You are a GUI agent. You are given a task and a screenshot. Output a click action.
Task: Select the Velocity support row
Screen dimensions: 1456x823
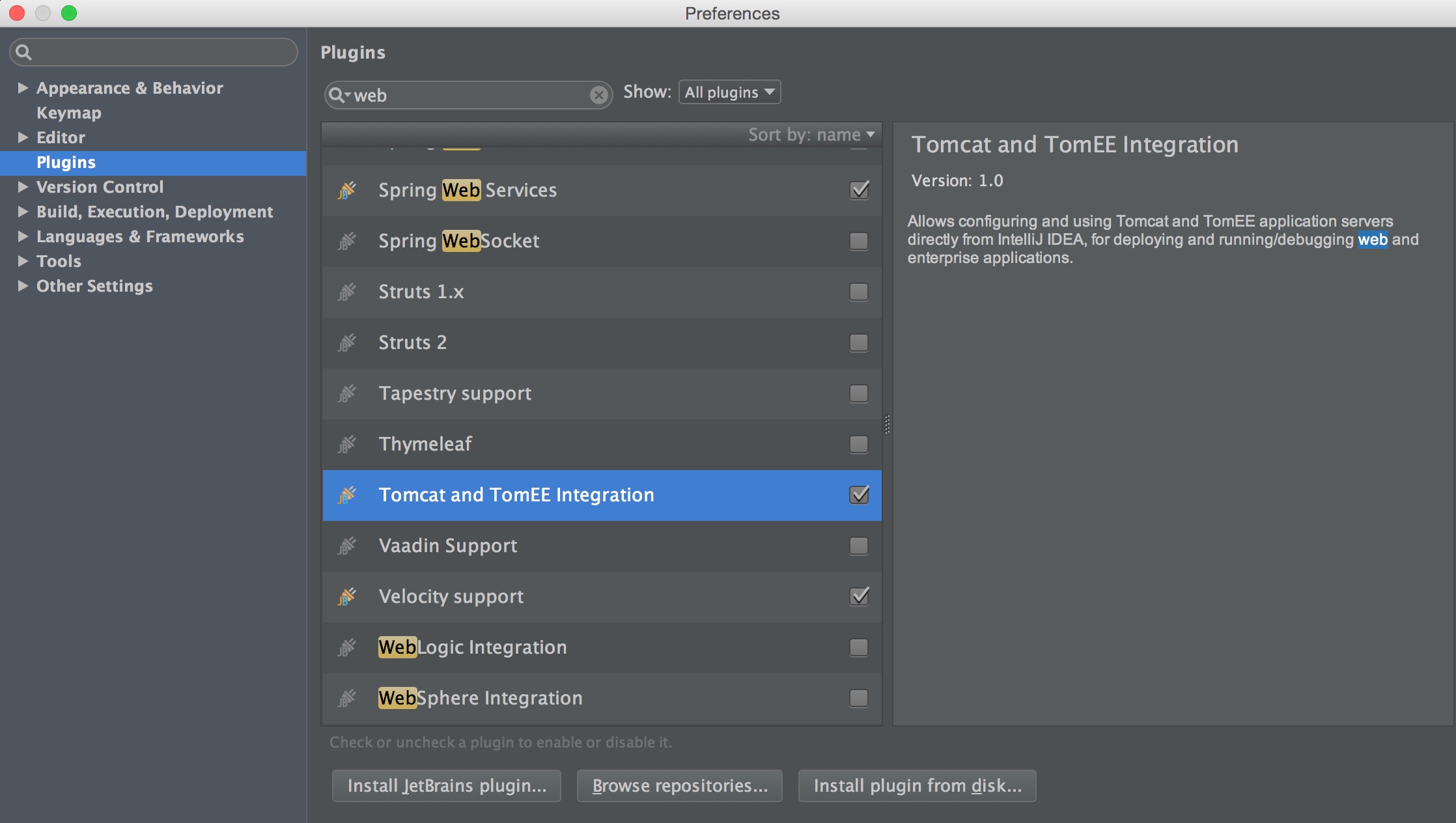(602, 596)
